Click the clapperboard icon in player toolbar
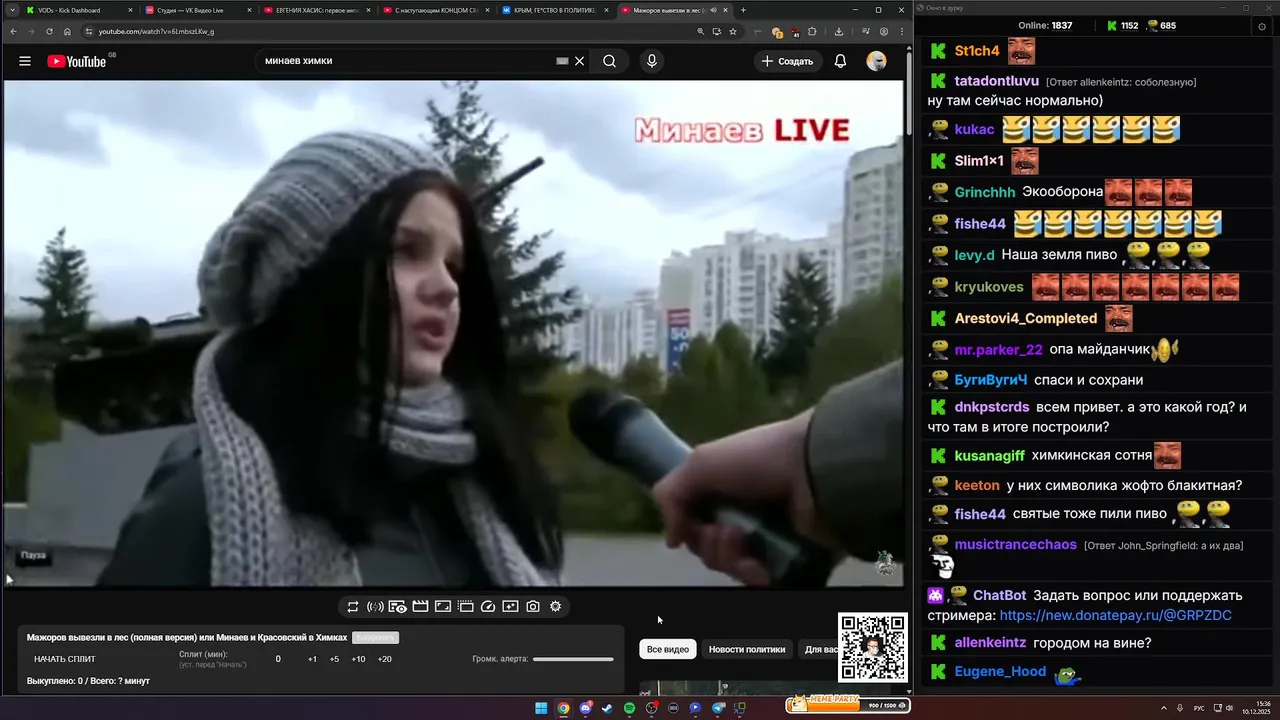 420,606
